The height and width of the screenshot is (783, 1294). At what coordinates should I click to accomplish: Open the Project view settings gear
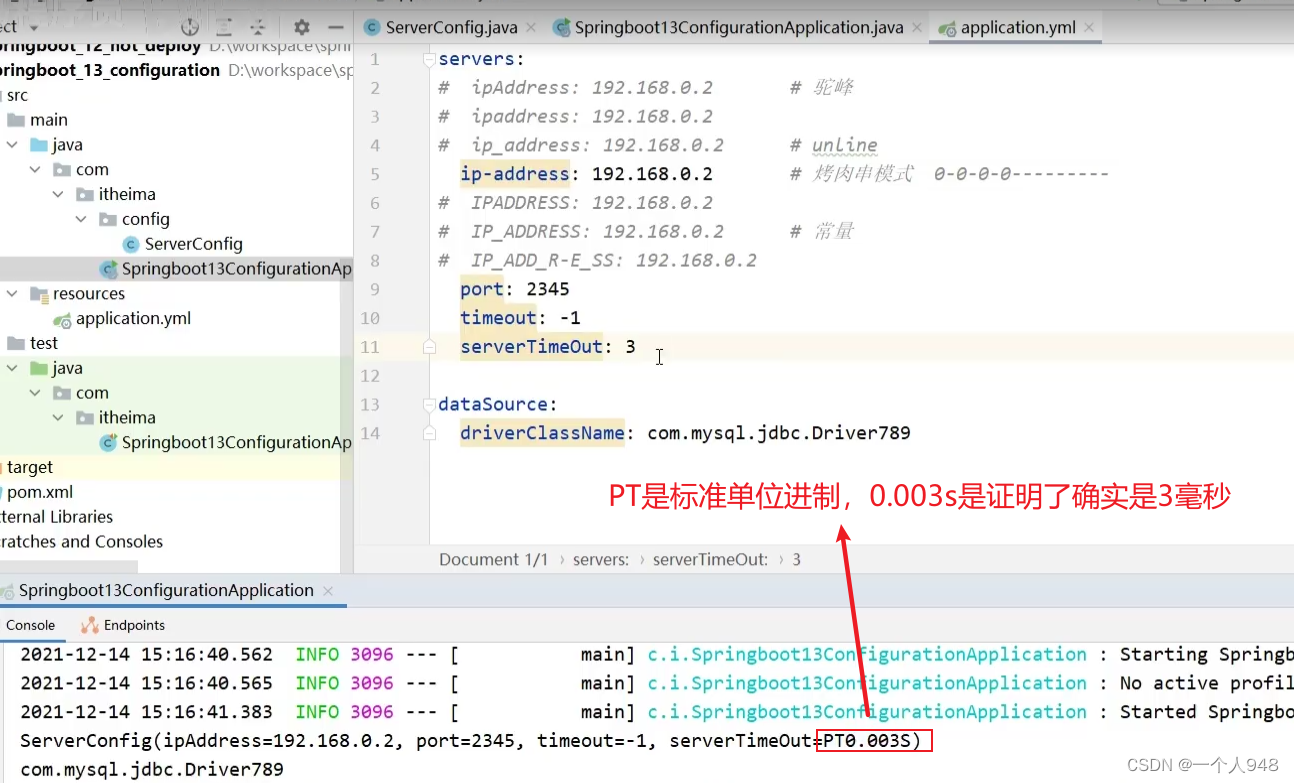click(301, 26)
